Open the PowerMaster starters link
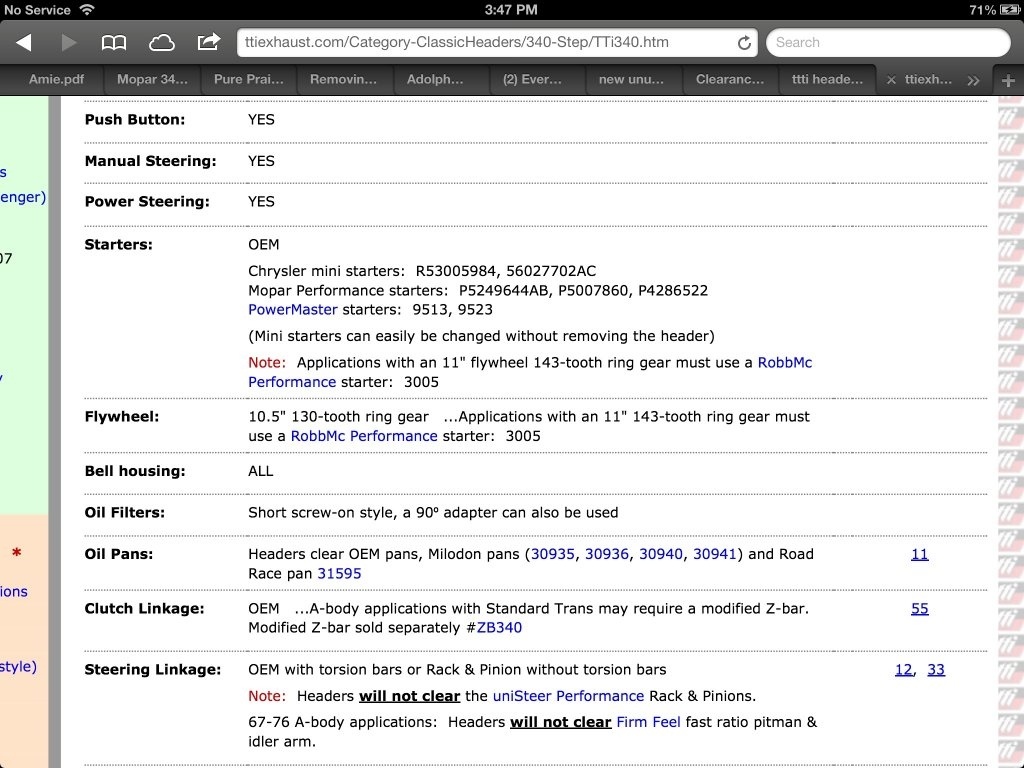 tap(293, 310)
